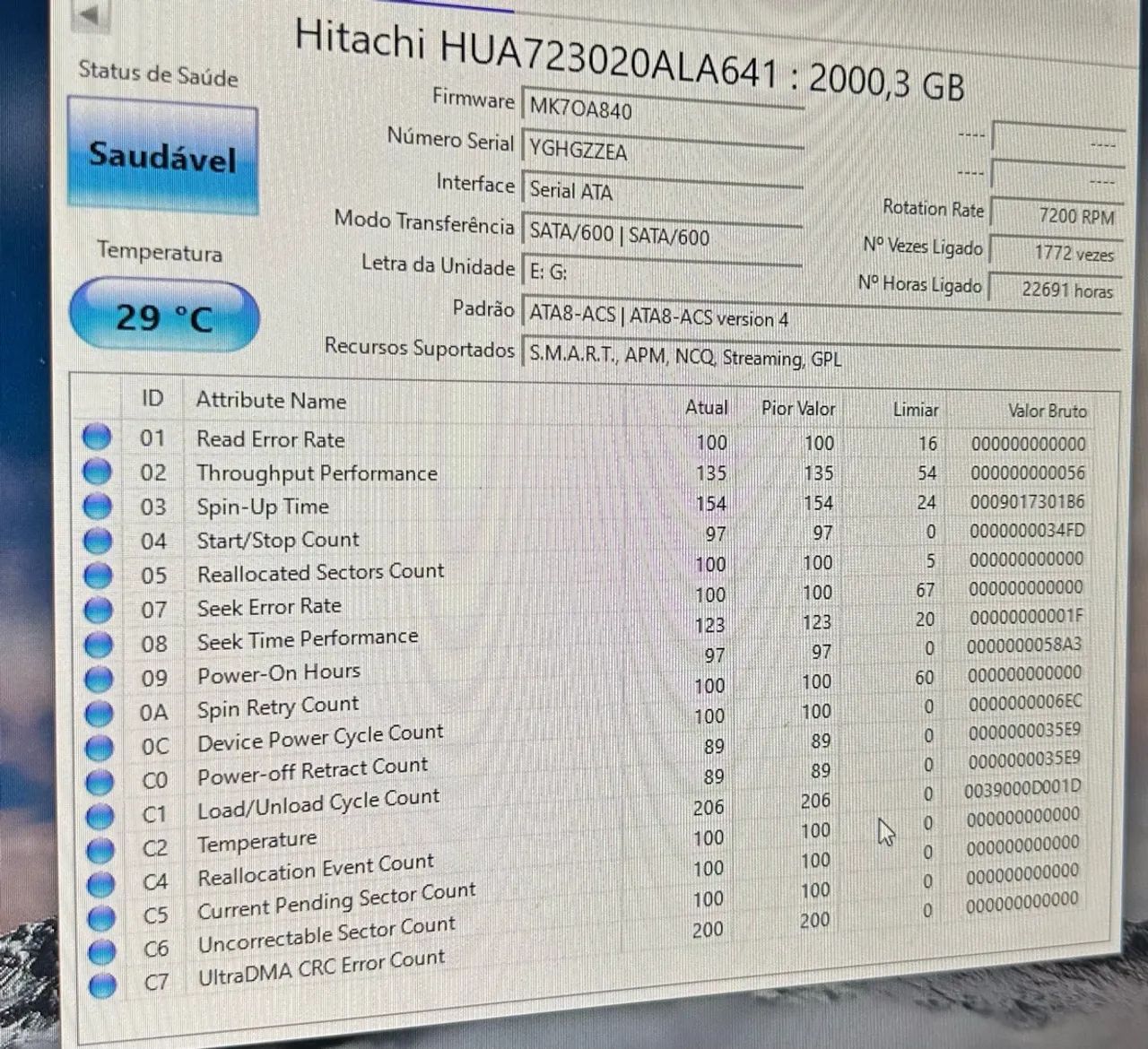1148x1049 pixels.
Task: Click the Valor Bruto column header
Action: click(x=1047, y=411)
